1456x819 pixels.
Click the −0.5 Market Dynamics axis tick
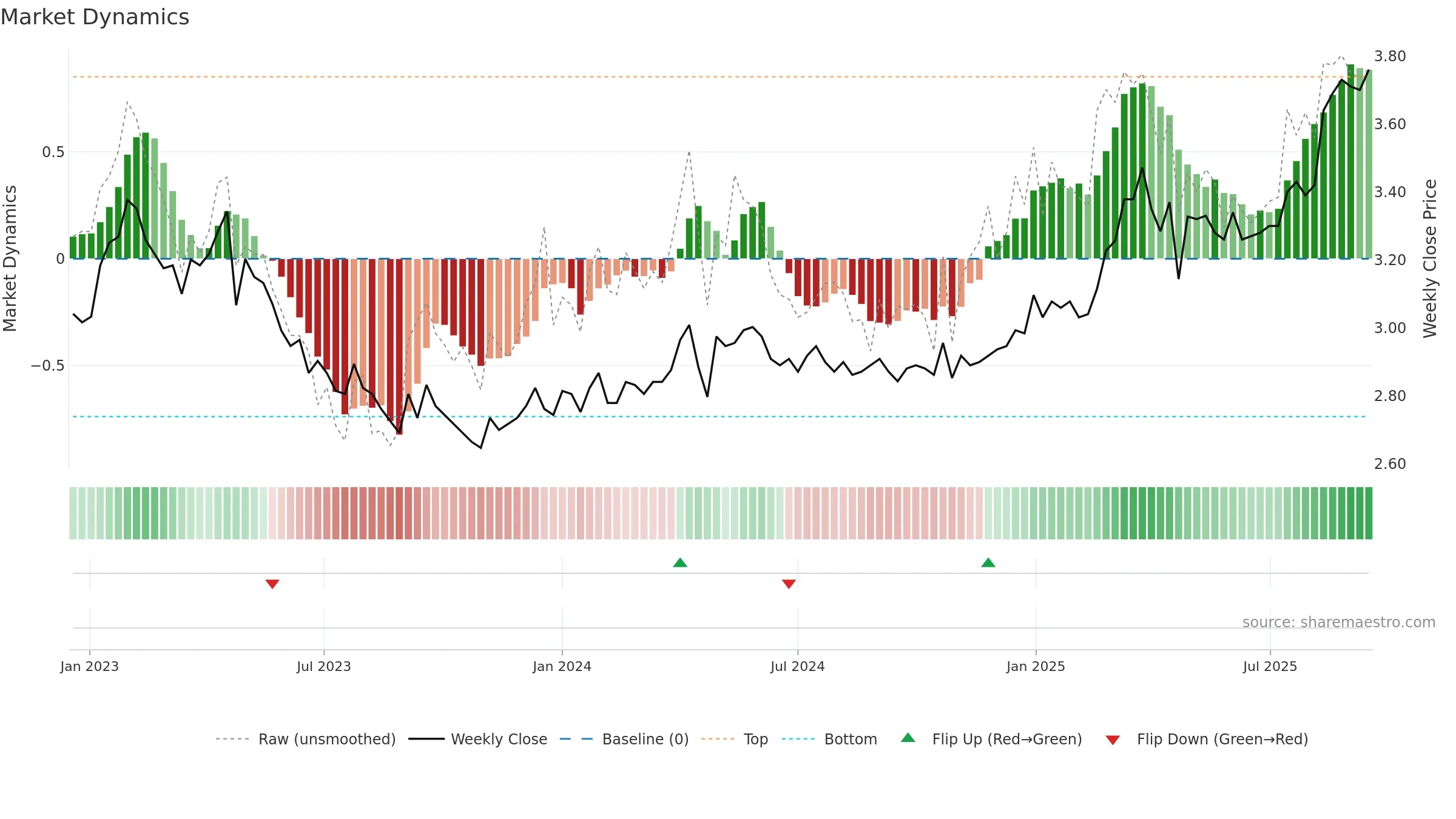click(x=48, y=366)
